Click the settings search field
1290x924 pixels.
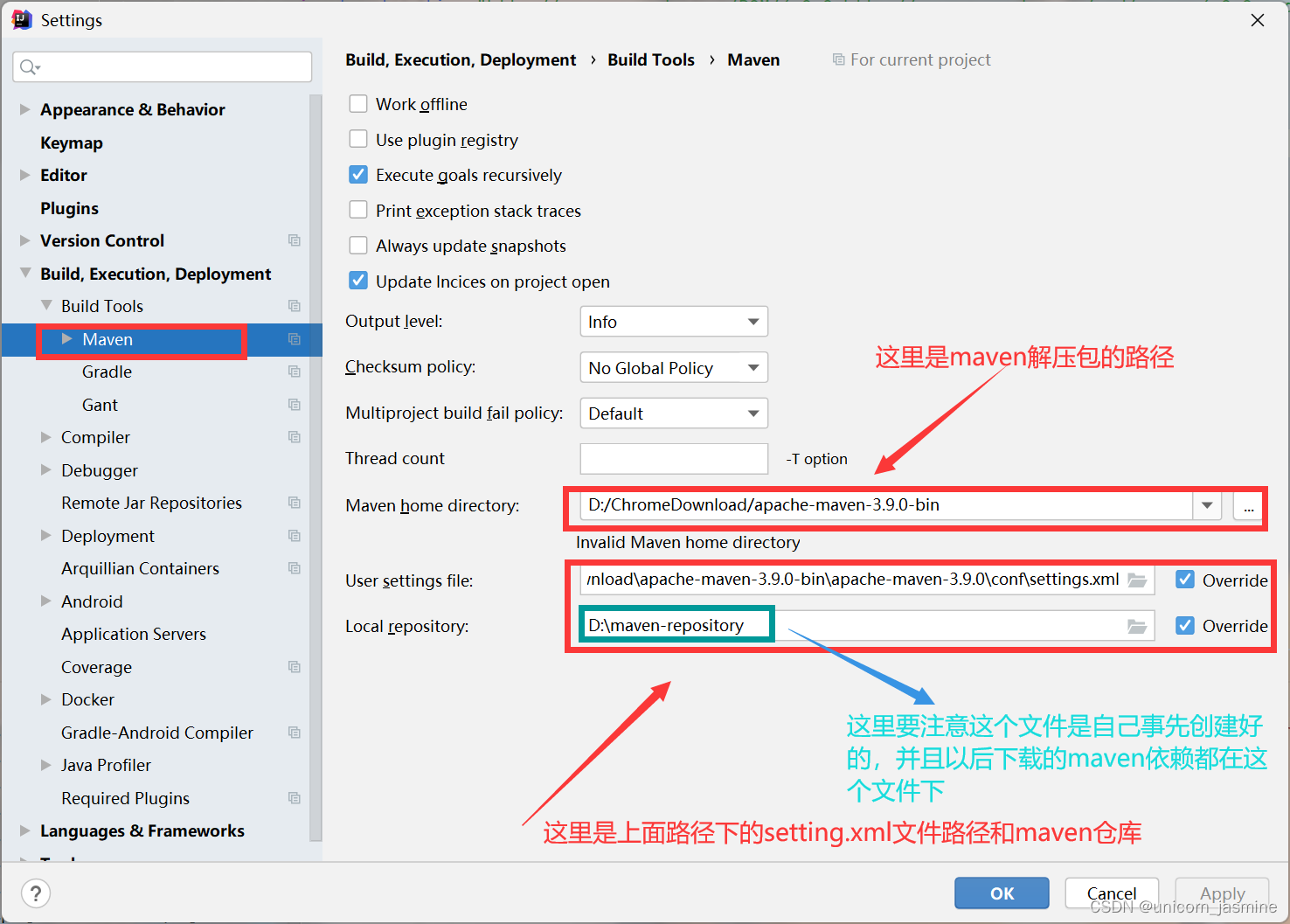point(163,67)
